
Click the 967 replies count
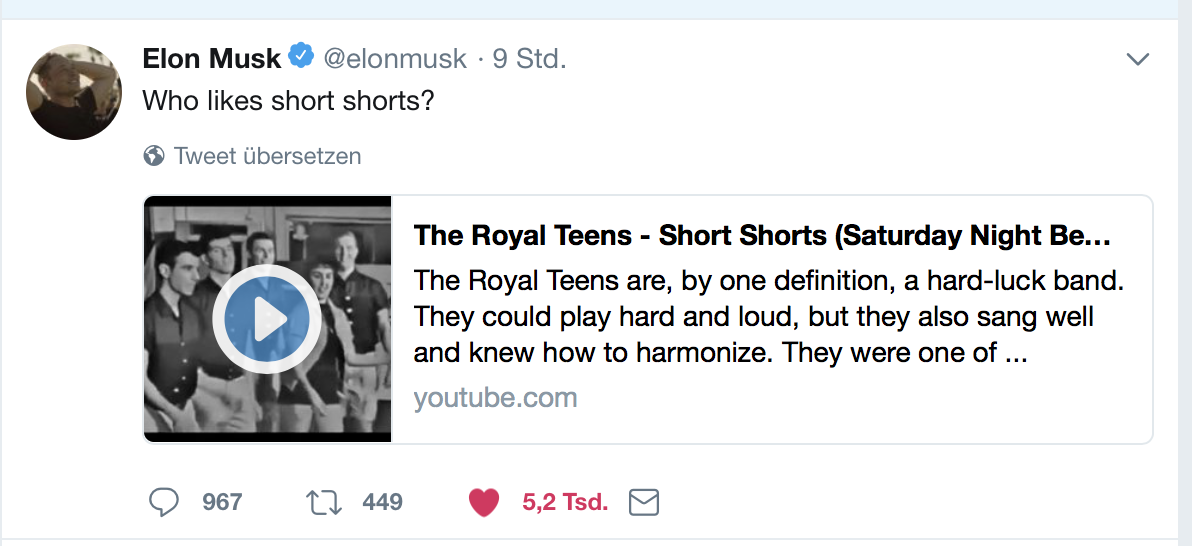click(222, 502)
